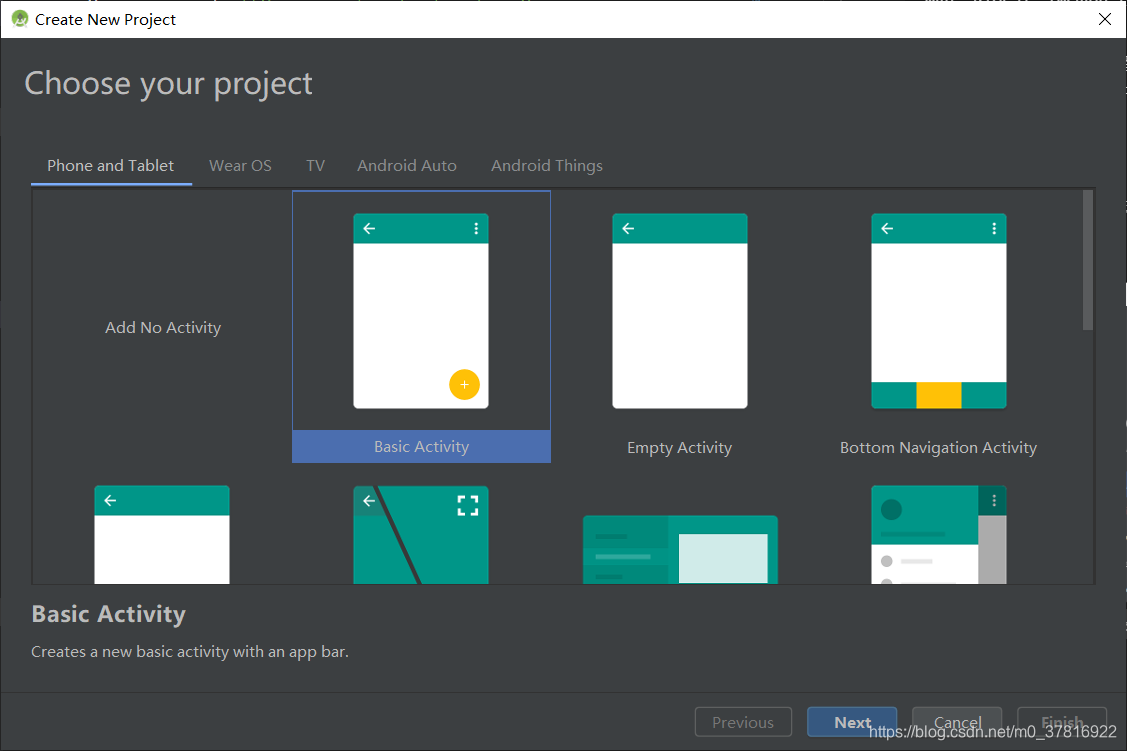The width and height of the screenshot is (1127, 751).
Task: Click the overflow dots in Bottom Navigation preview
Action: tap(994, 229)
